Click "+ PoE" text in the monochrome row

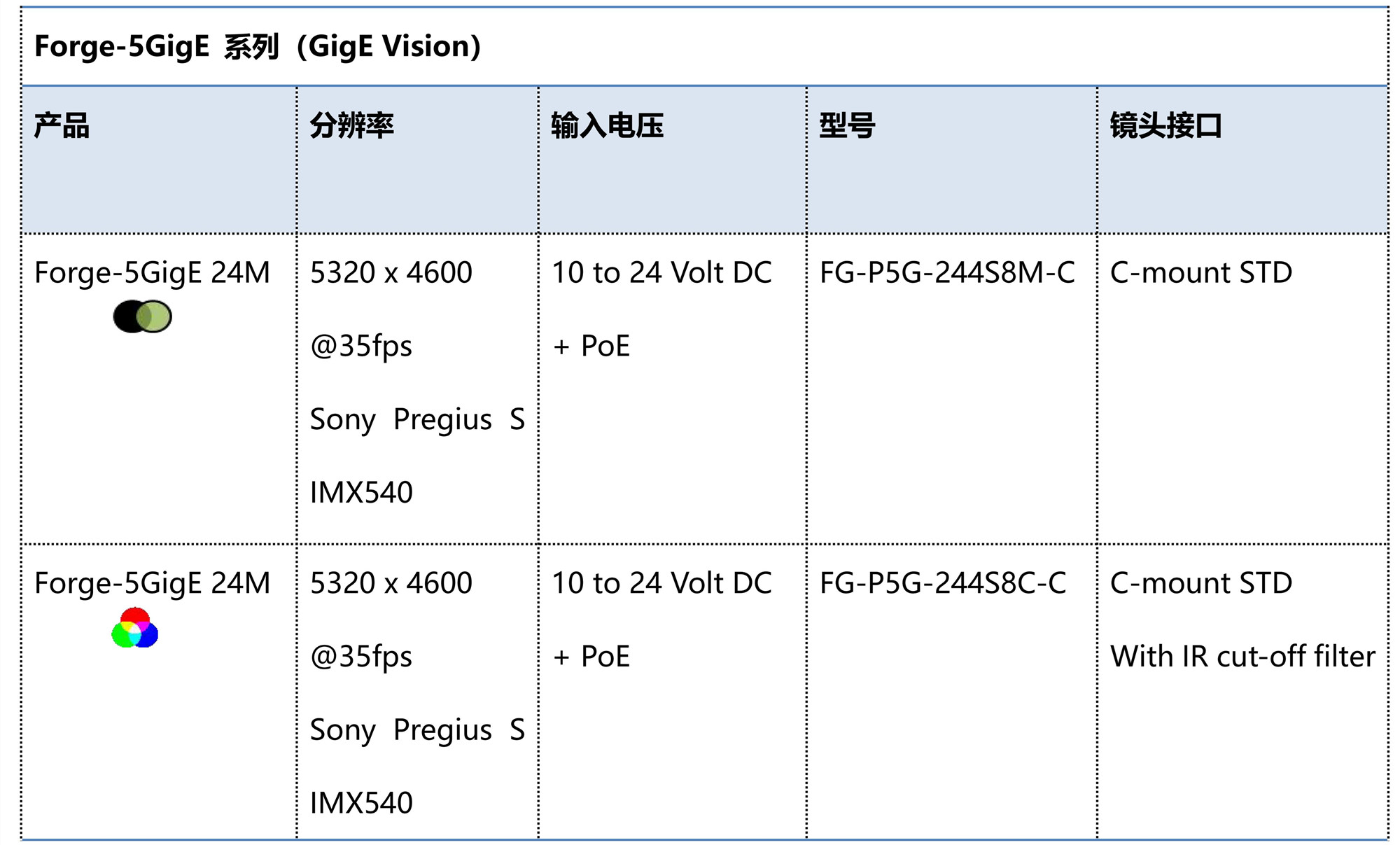(591, 346)
